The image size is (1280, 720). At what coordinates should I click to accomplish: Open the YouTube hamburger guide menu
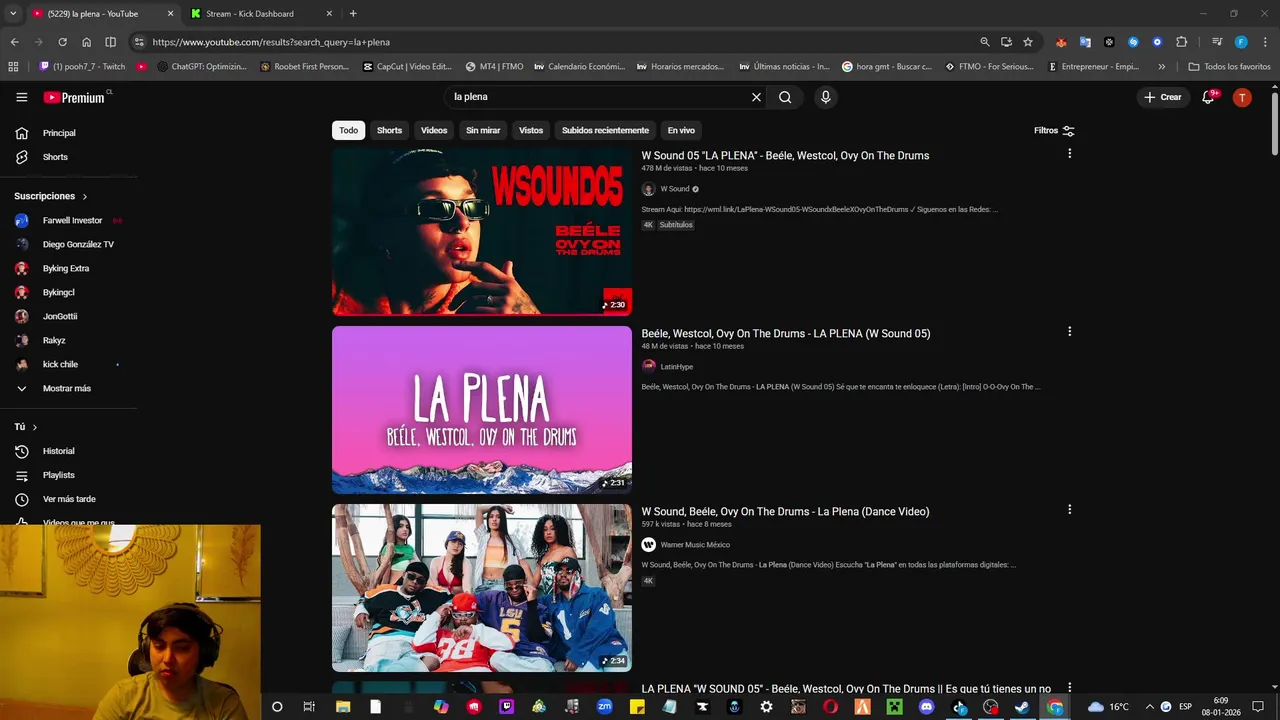click(21, 97)
